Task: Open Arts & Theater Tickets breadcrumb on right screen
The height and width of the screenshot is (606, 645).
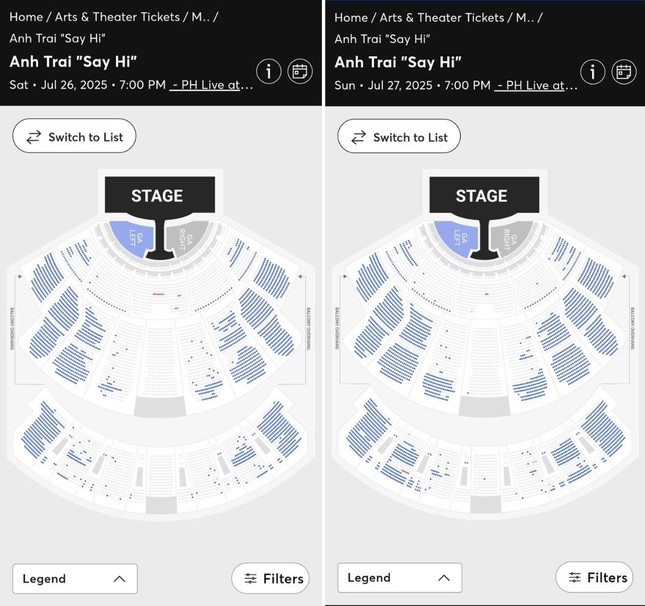Action: [x=441, y=18]
